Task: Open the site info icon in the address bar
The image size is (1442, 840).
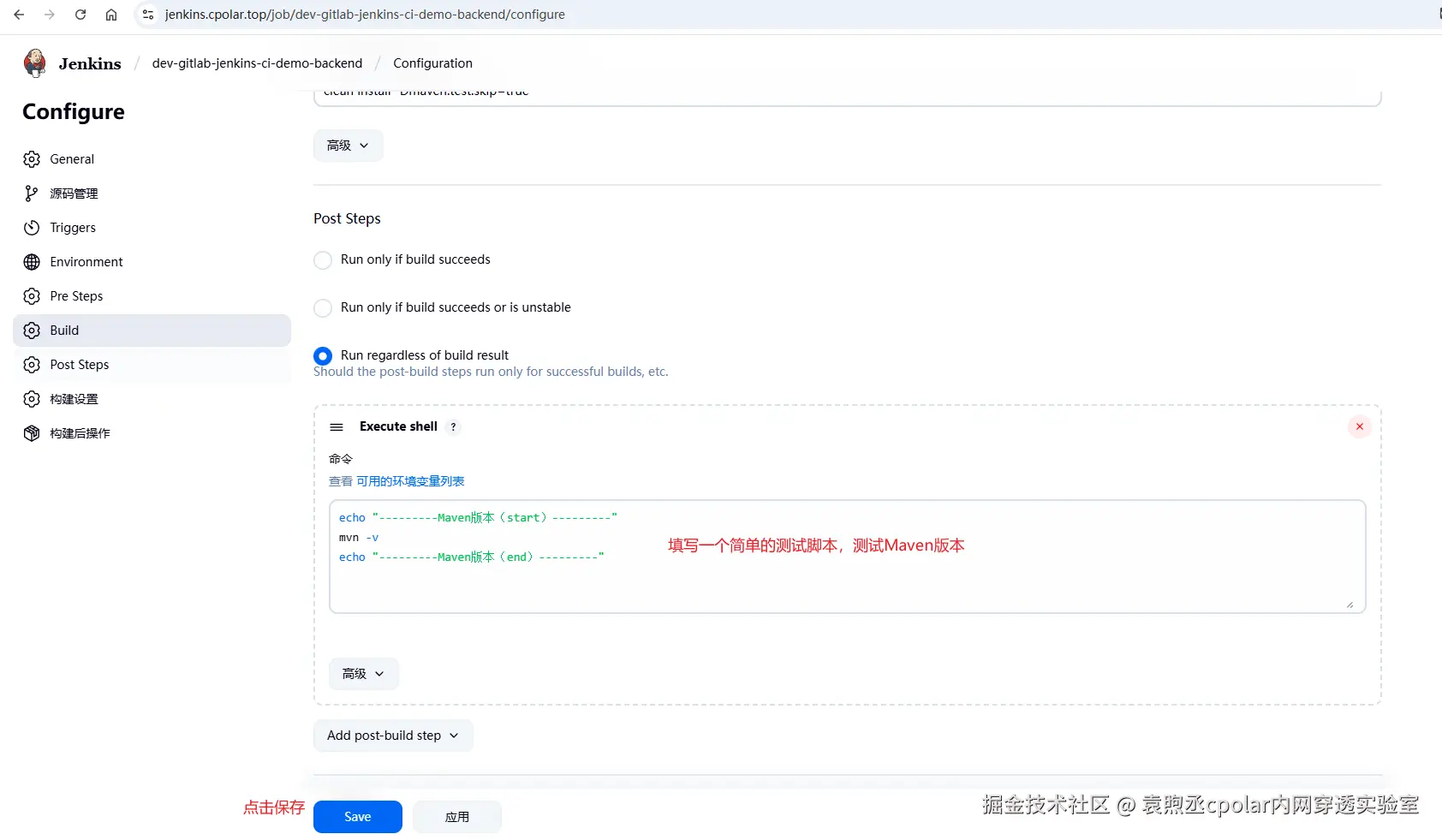Action: click(148, 15)
